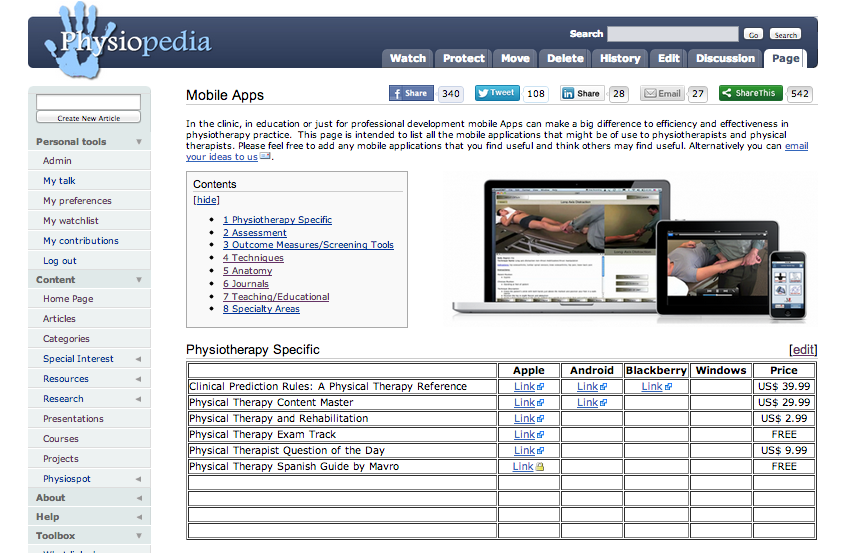Jump to Specialty Areas section
Screen dimensions: 854x553
pos(261,309)
